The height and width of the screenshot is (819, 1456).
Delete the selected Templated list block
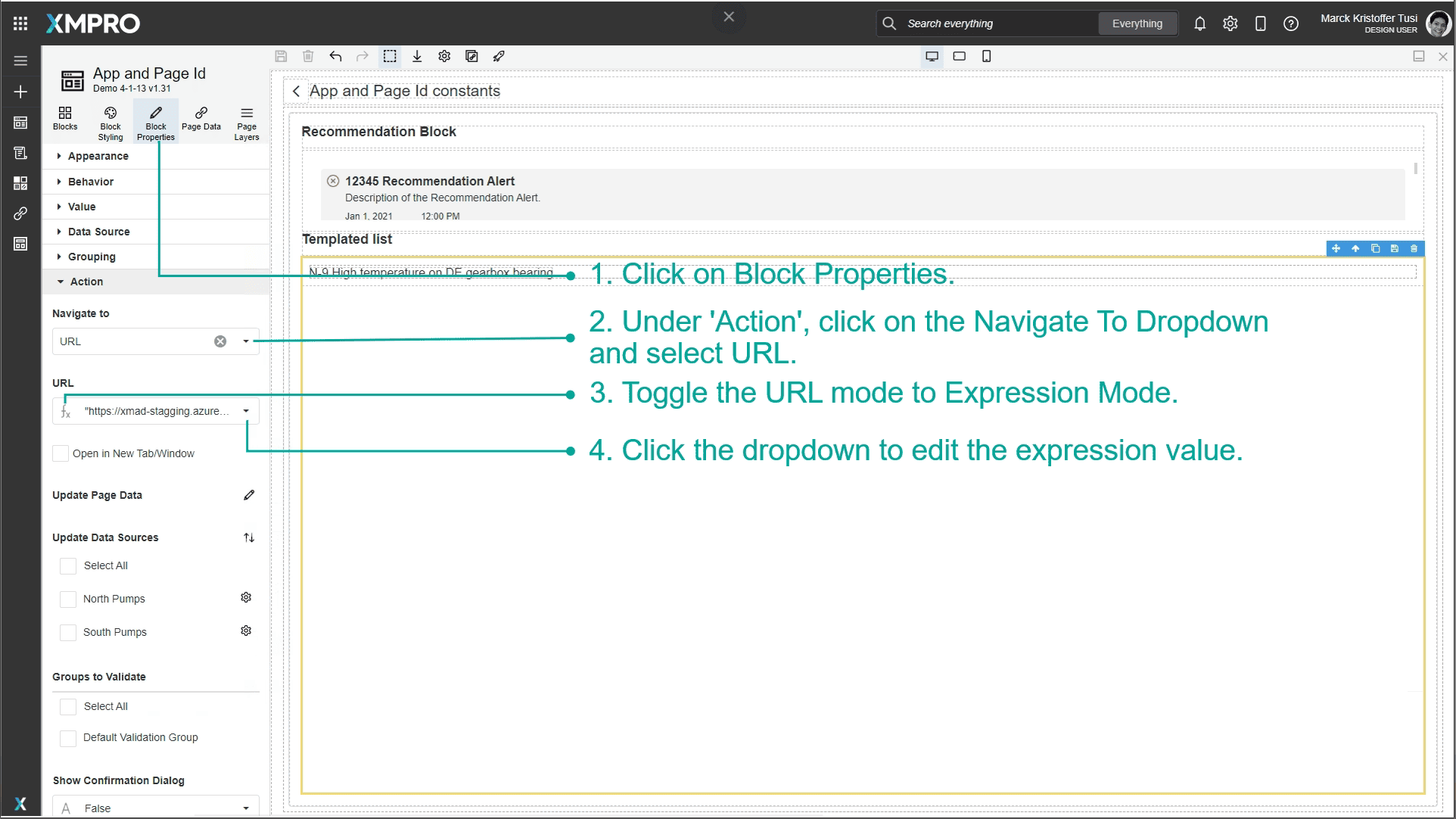(x=1414, y=248)
